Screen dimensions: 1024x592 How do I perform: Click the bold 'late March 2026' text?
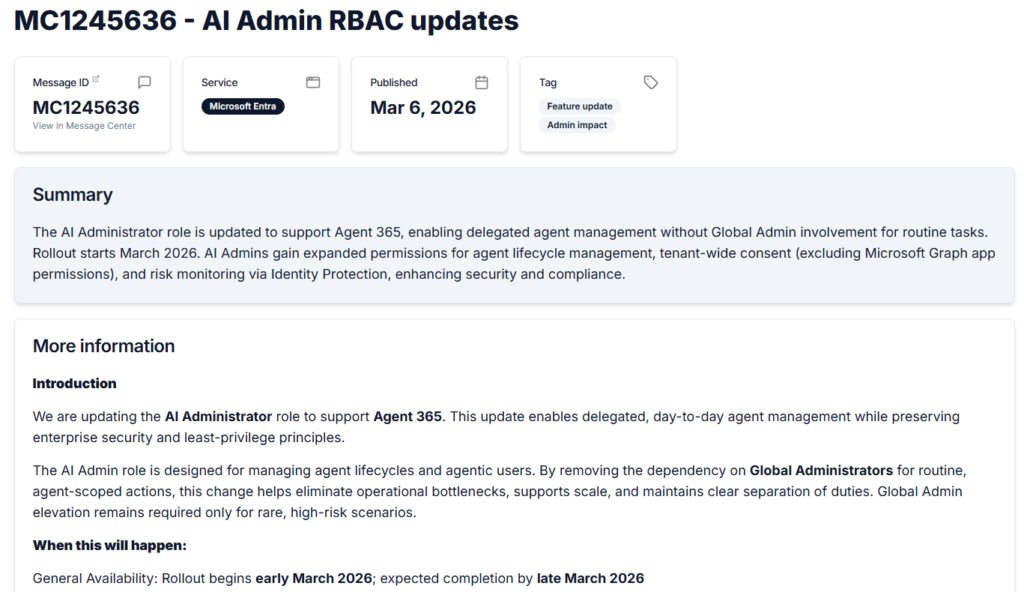(x=591, y=578)
